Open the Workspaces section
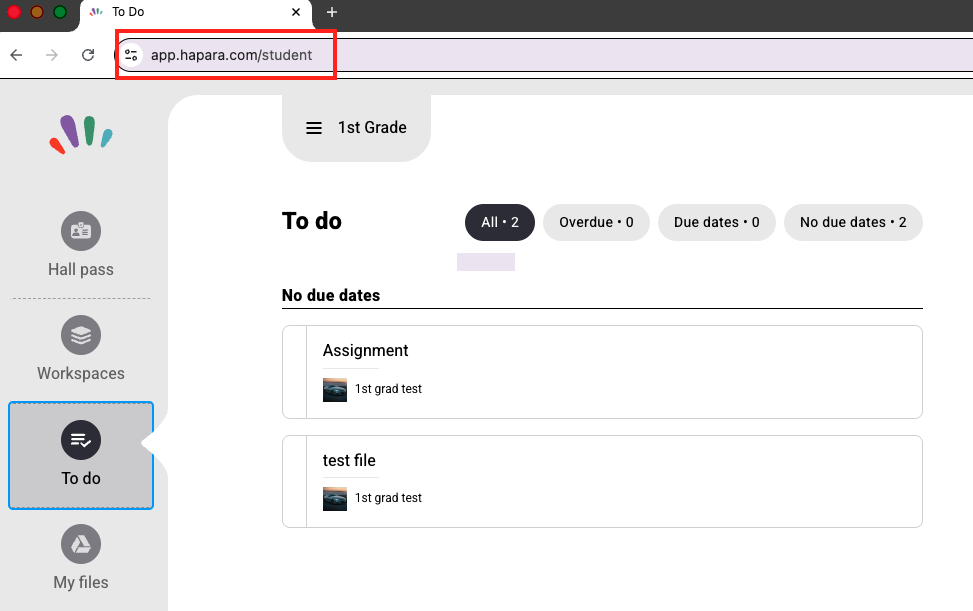The width and height of the screenshot is (973, 611). (81, 349)
